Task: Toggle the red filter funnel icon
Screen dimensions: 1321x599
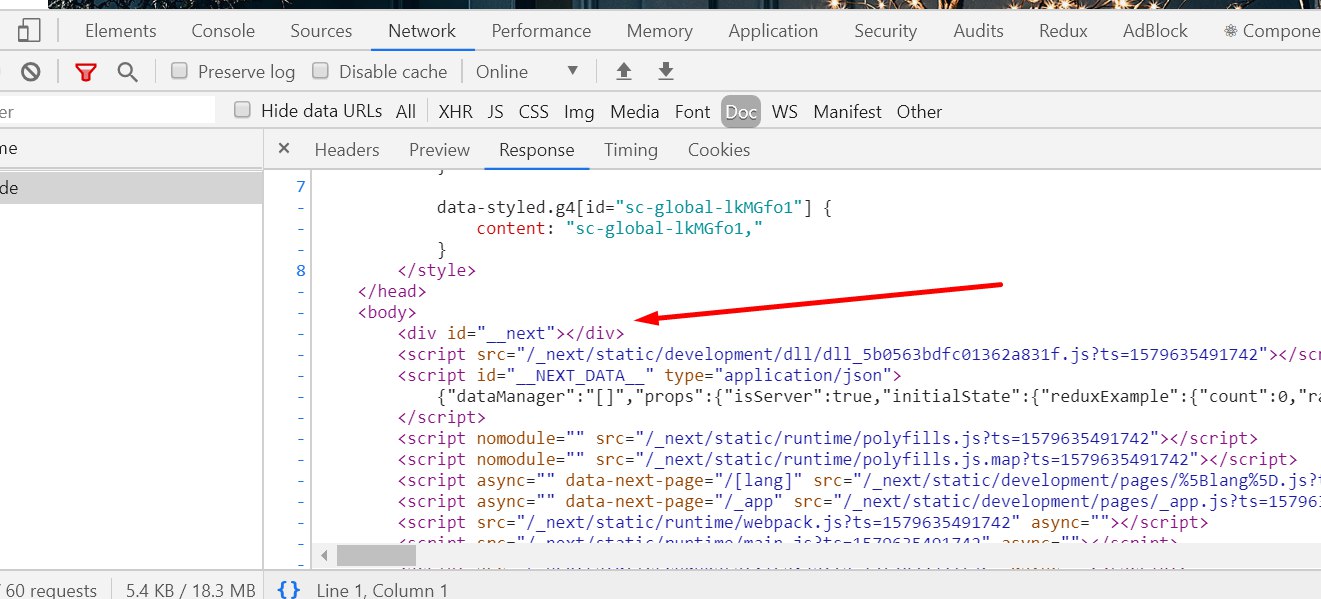Action: [x=87, y=72]
